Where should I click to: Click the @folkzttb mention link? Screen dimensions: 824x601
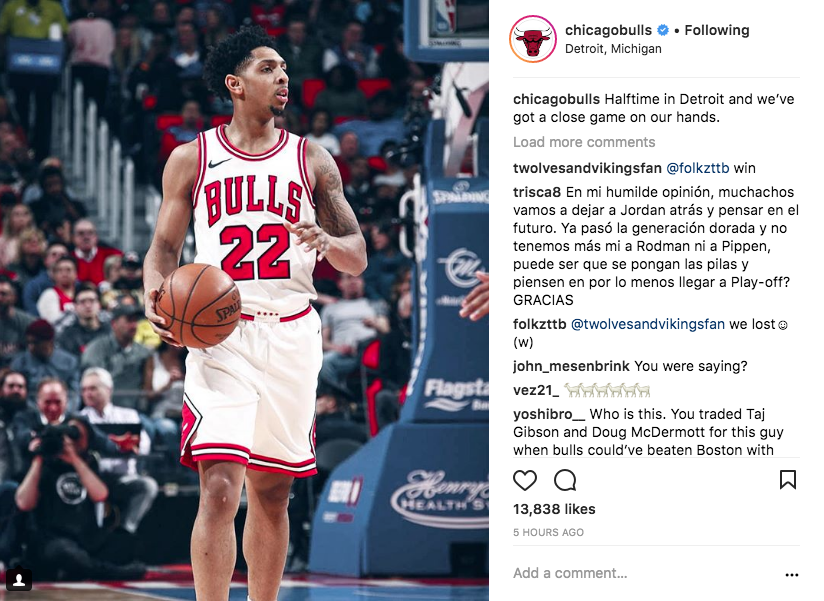point(697,168)
